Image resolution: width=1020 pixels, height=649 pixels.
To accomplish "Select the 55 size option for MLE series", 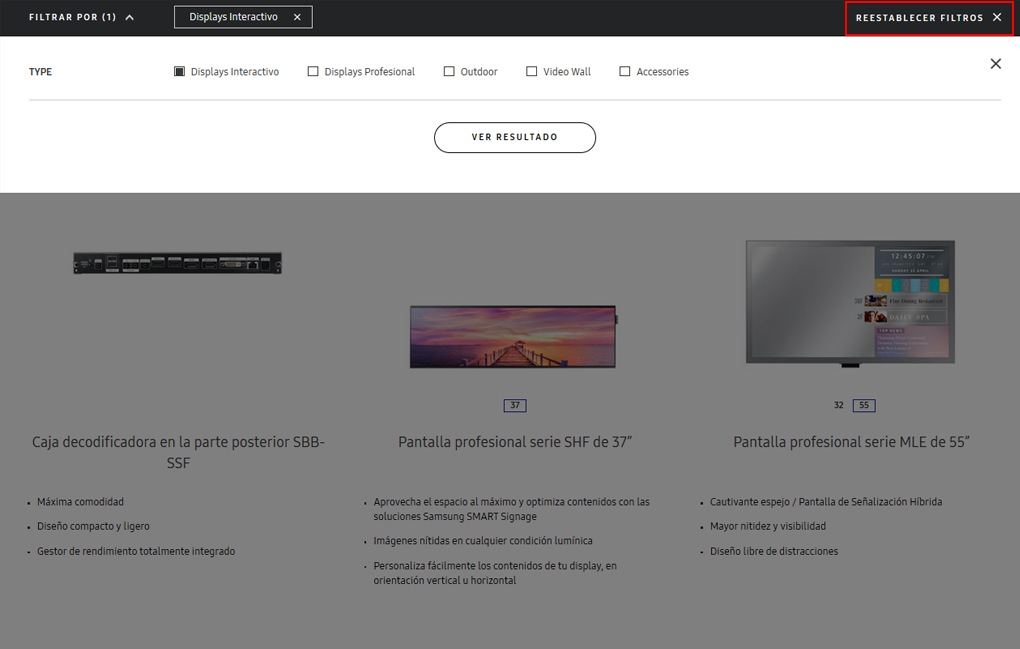I will [x=864, y=405].
